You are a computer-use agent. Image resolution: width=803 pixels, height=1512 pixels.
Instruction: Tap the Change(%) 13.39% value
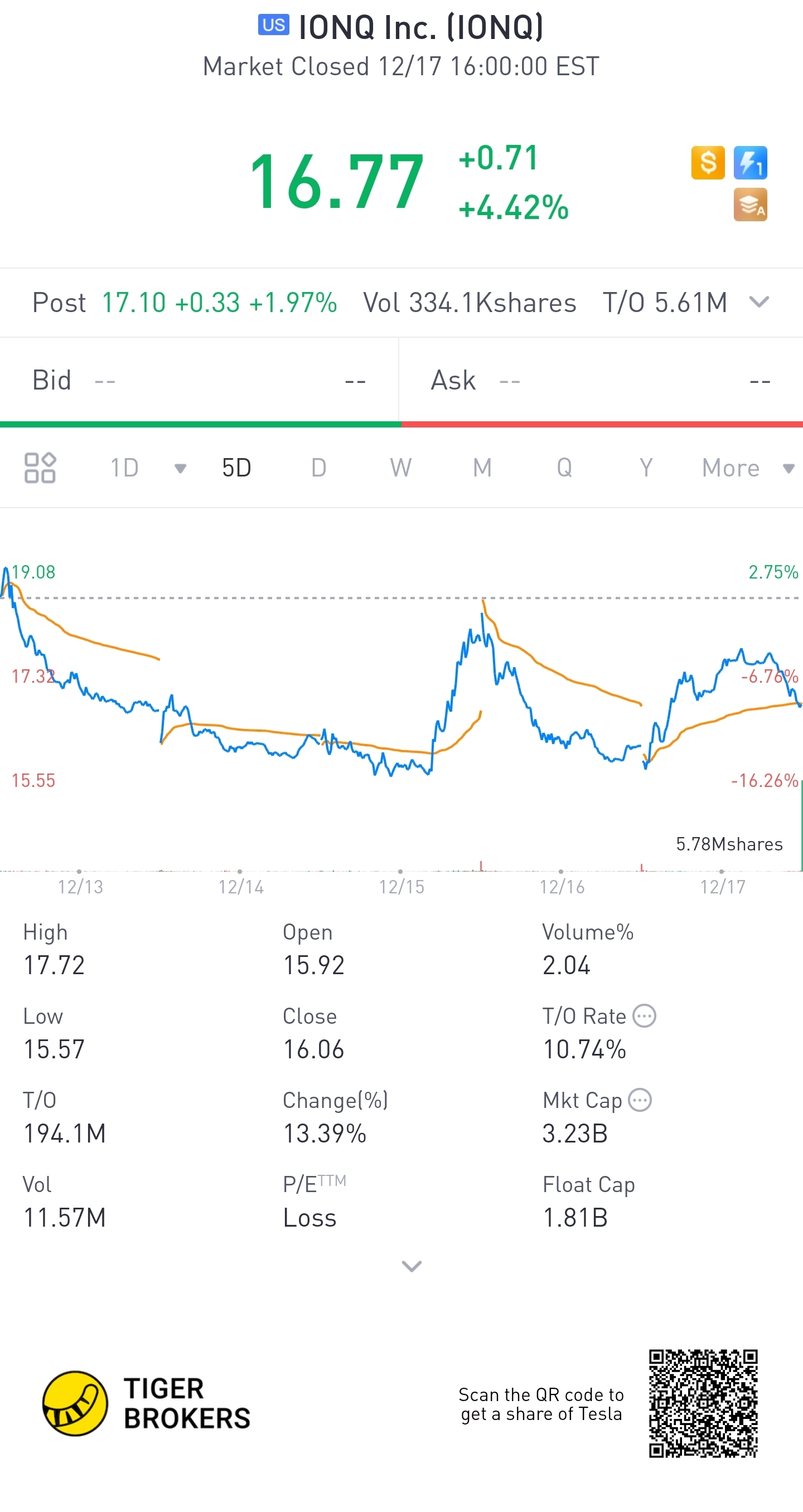click(325, 1134)
